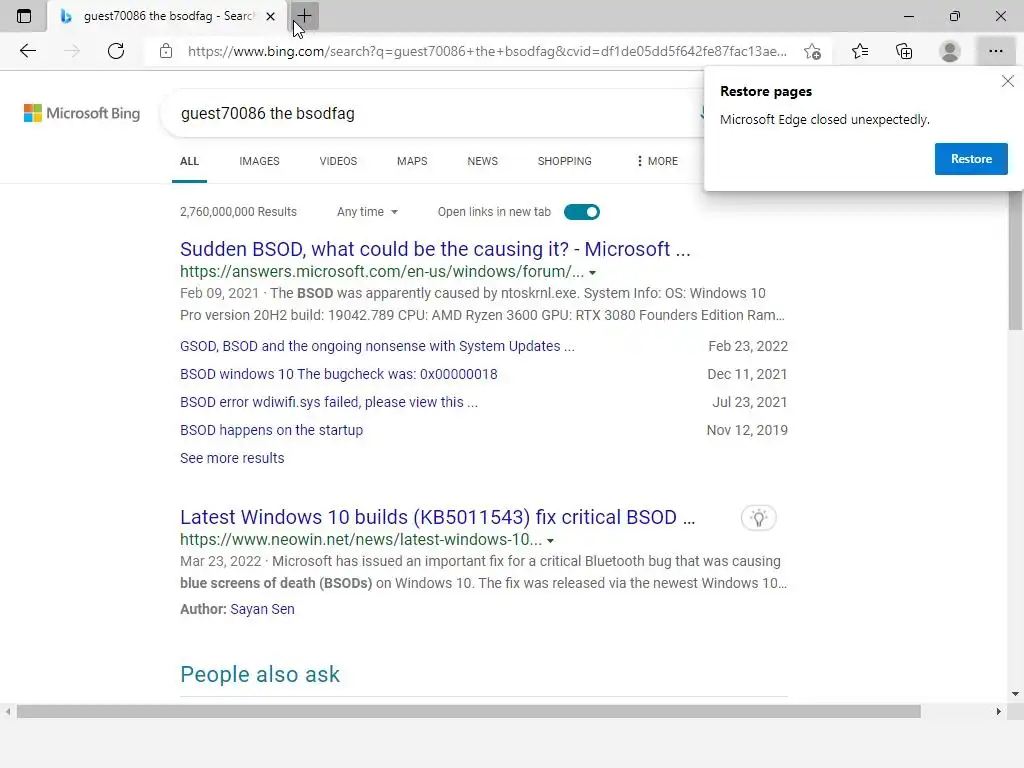Click the horizontal scrollbar thumb
1024x768 pixels.
click(x=469, y=711)
